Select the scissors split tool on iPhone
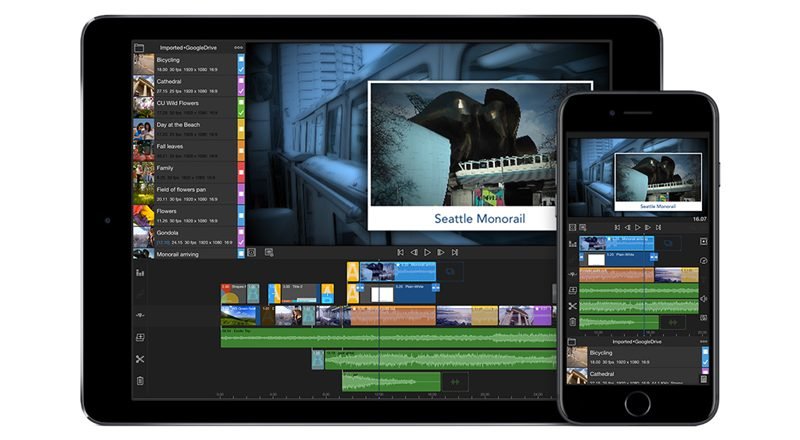Screen dimensions: 800x440 coord(572,306)
